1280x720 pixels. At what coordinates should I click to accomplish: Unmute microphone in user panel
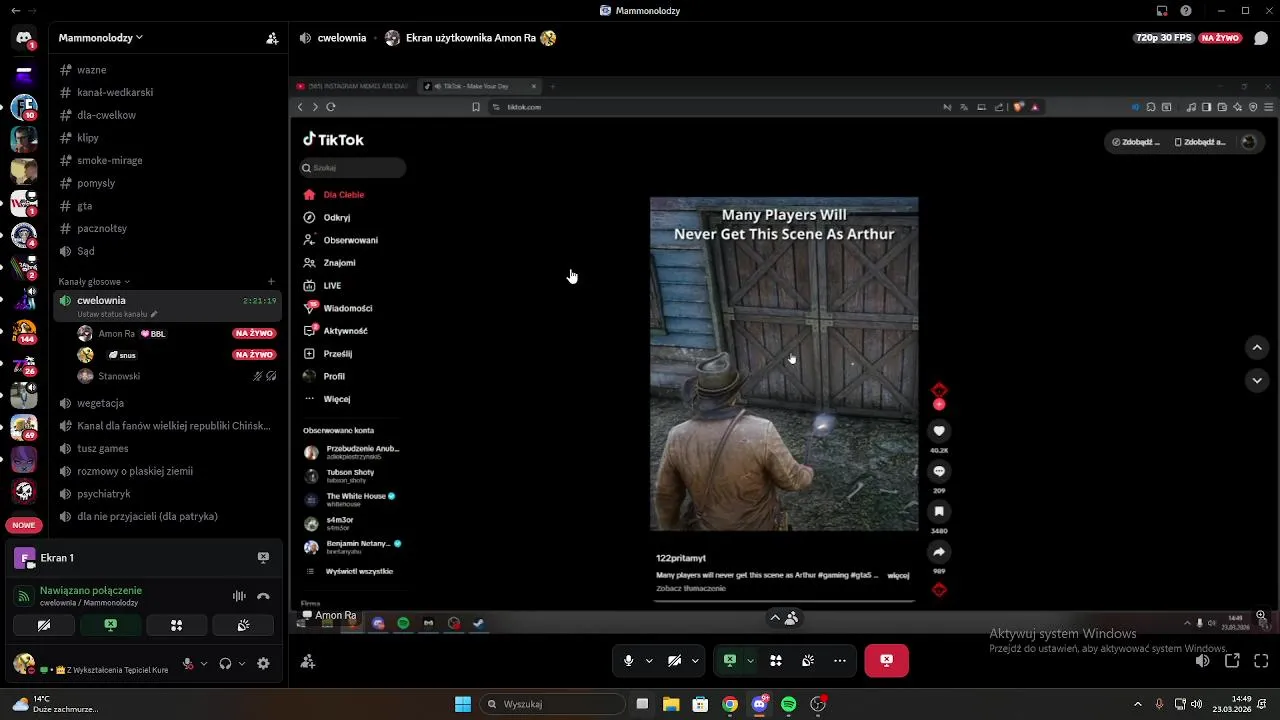click(187, 663)
